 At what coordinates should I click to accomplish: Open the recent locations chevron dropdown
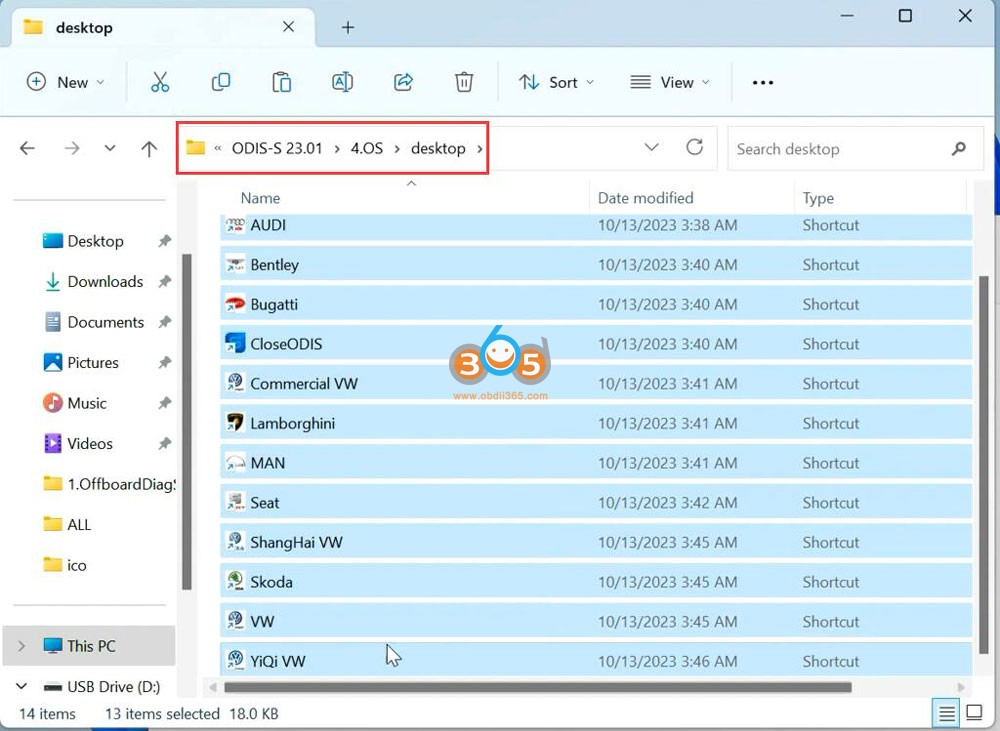(x=110, y=149)
